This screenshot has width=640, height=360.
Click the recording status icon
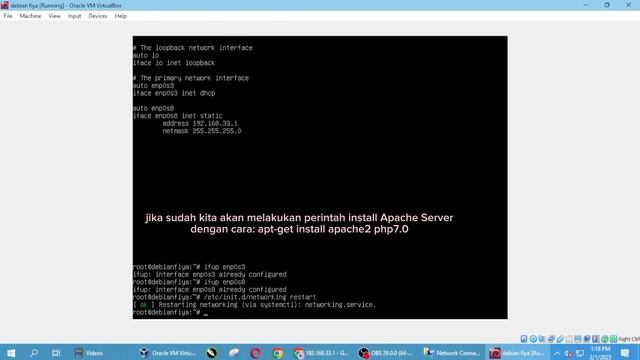[587, 339]
